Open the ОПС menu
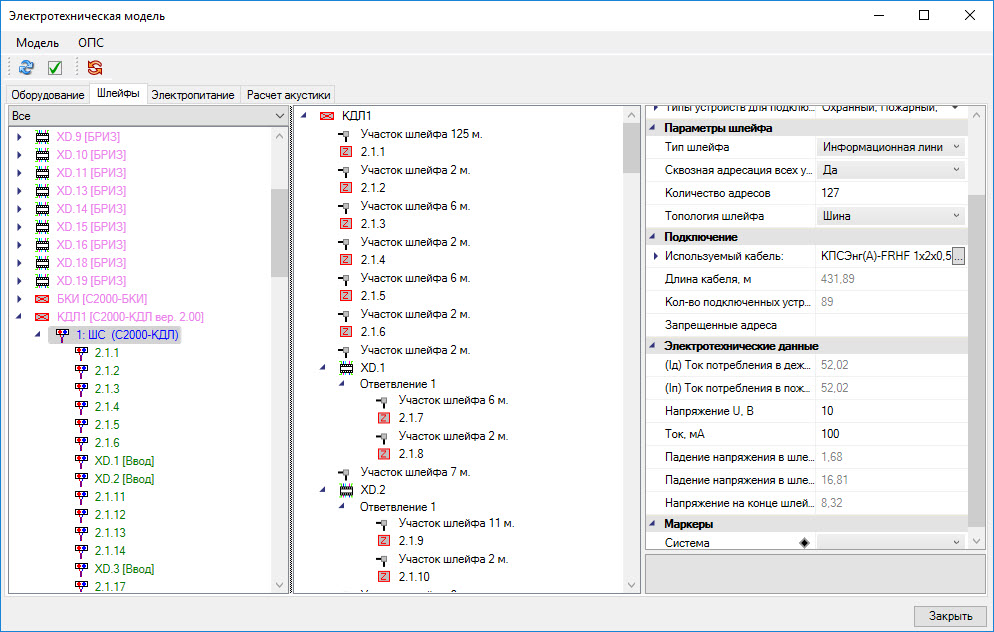 [90, 43]
